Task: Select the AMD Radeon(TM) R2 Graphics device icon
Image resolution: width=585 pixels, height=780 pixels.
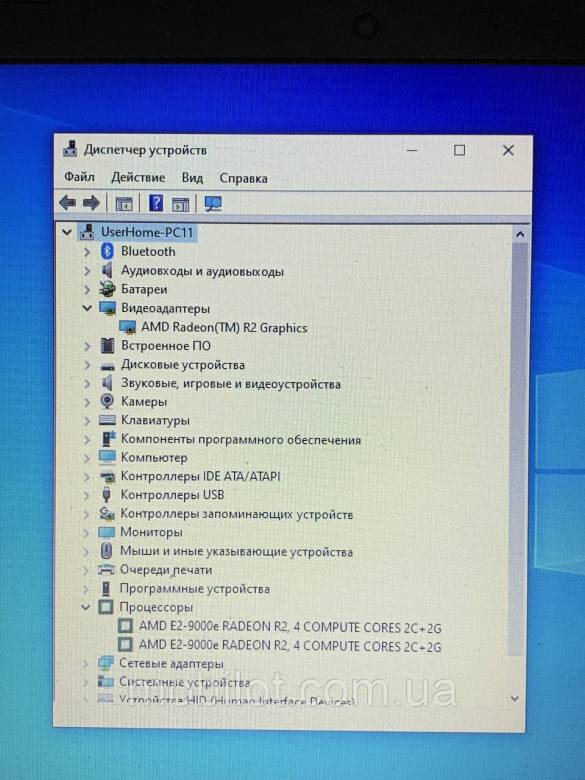Action: [127, 327]
